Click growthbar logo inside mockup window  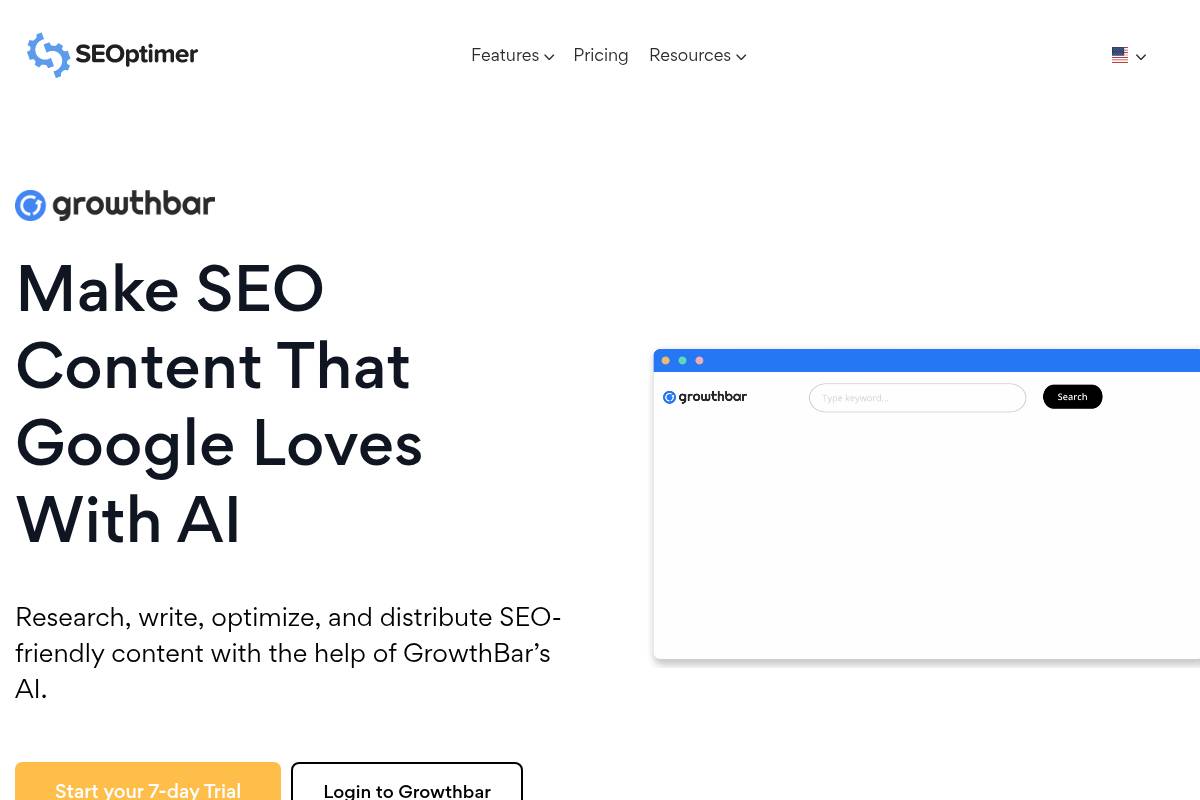[705, 397]
